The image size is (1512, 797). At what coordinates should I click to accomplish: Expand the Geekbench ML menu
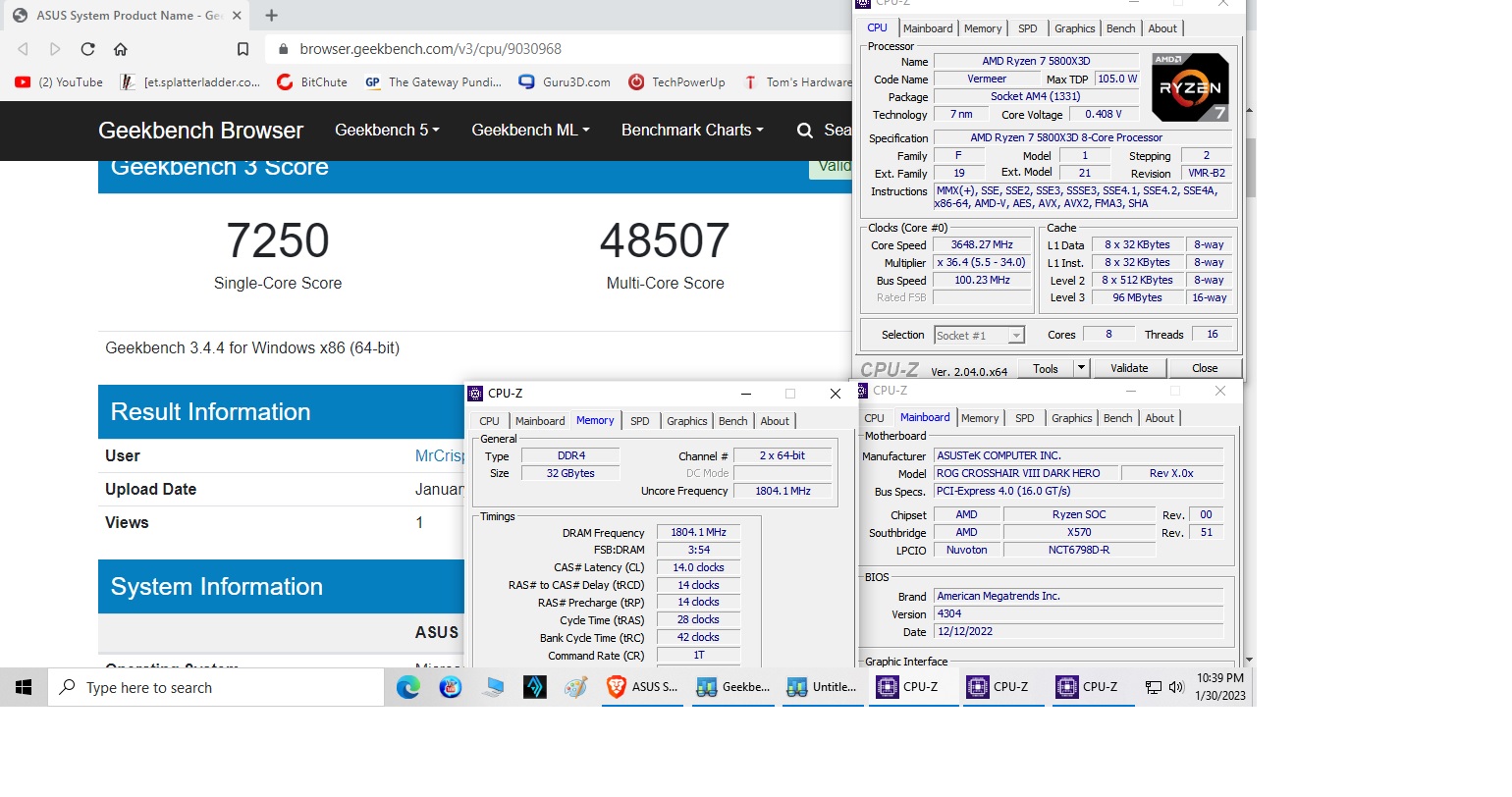click(x=530, y=131)
